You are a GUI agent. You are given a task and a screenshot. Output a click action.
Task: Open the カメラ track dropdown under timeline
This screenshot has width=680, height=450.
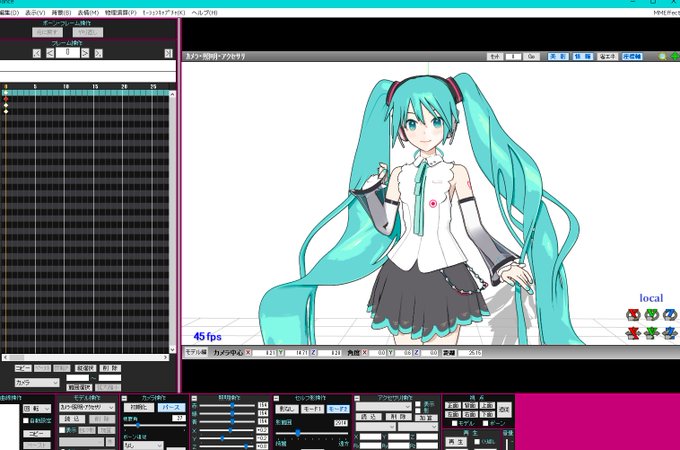(37, 383)
